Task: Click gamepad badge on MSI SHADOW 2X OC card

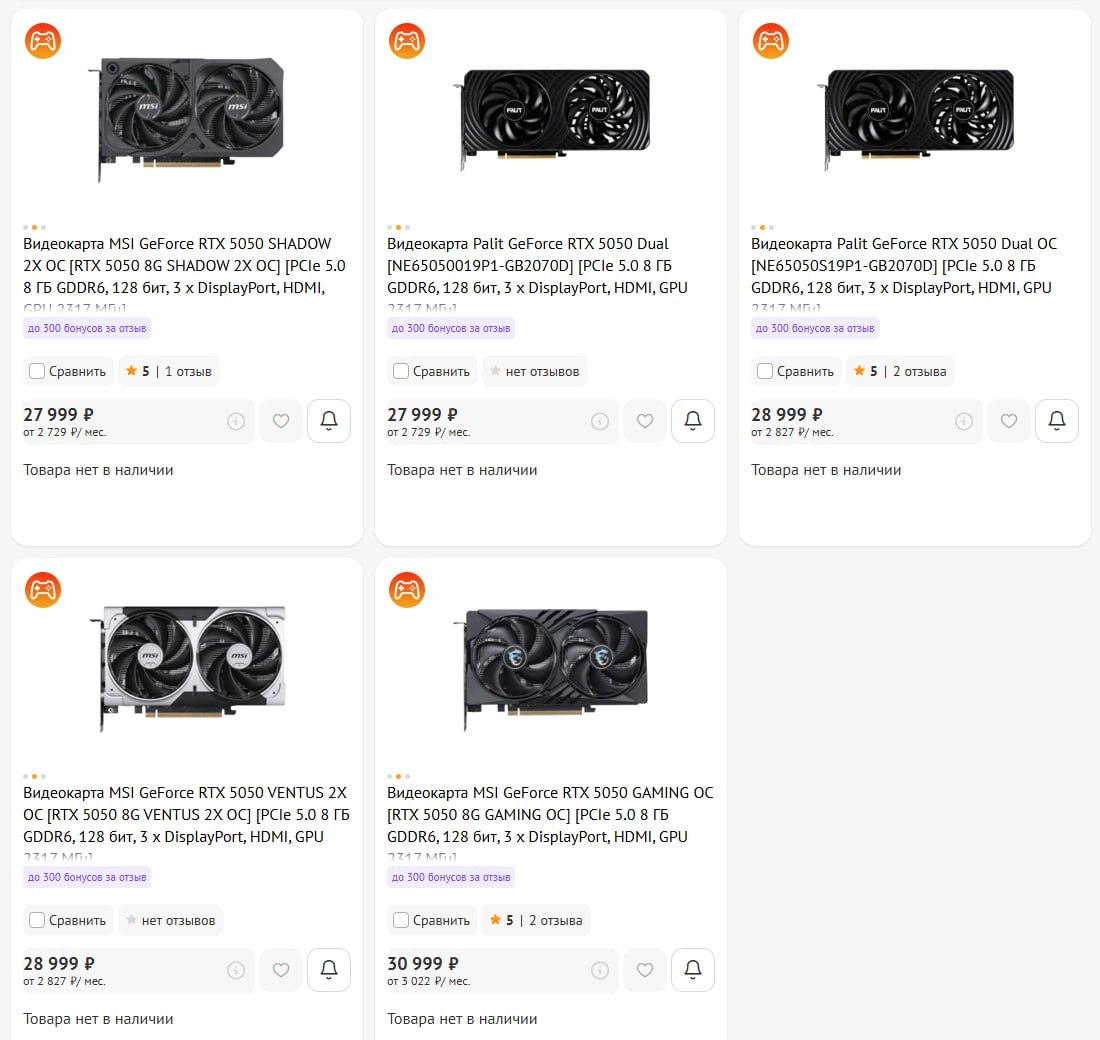Action: 43,41
